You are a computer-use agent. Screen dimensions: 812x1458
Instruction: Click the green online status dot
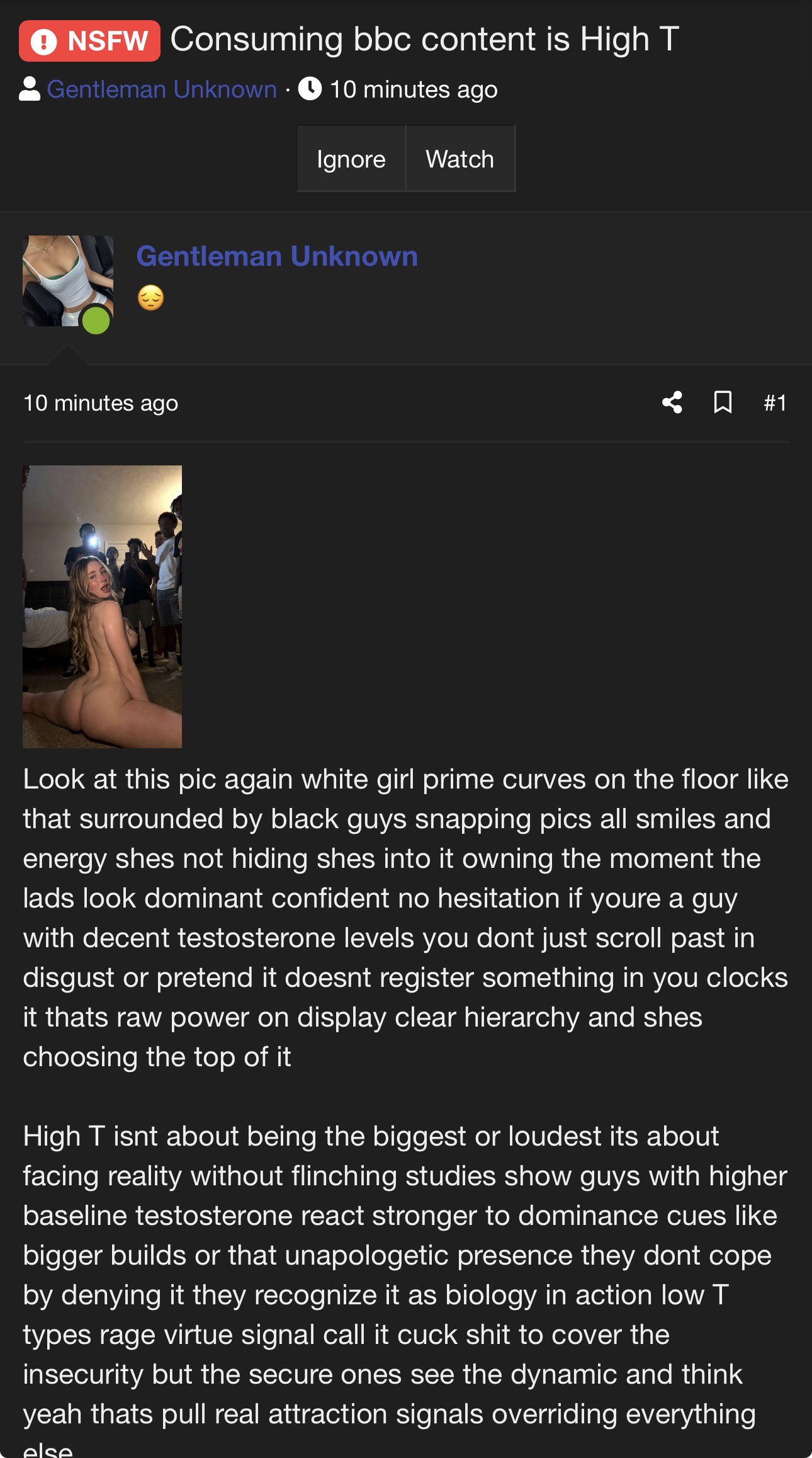96,319
